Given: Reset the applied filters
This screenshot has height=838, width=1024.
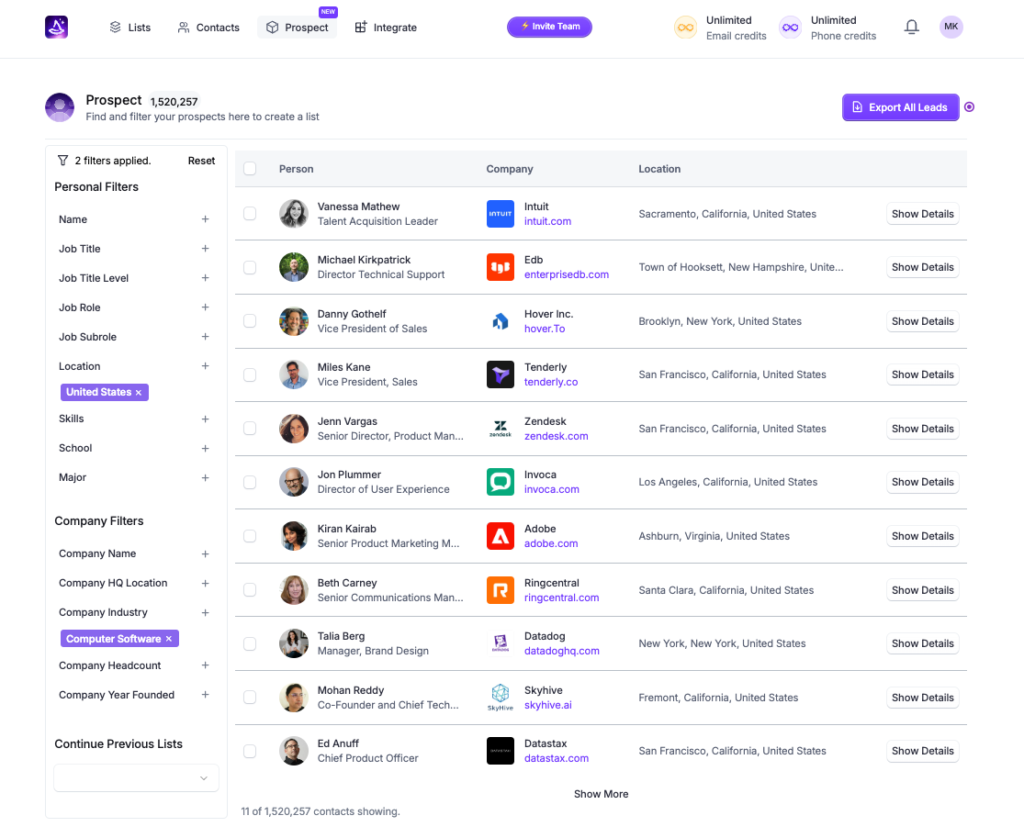Looking at the screenshot, I should tap(201, 161).
